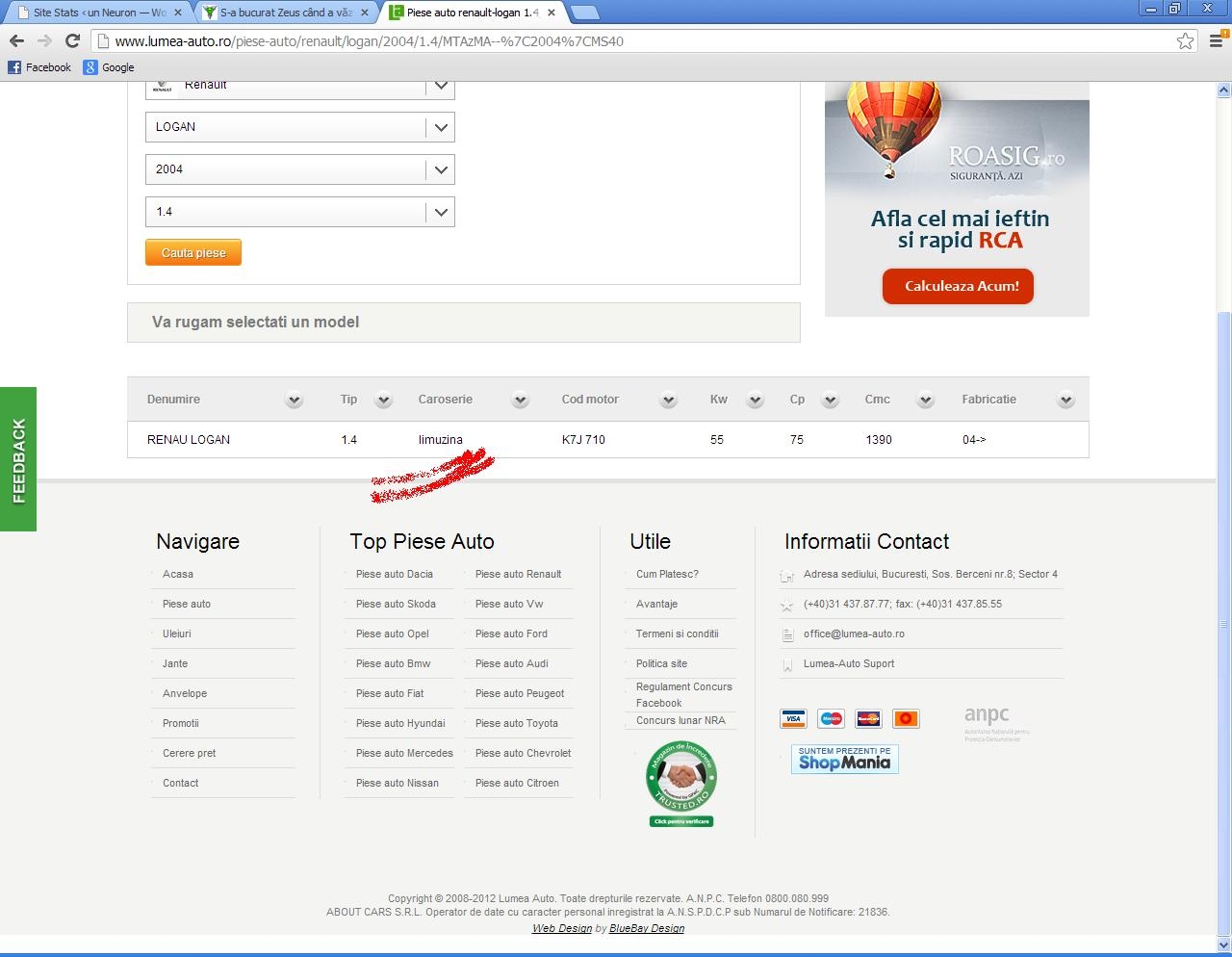Go to the Anvelope link
1232x957 pixels.
pyautogui.click(x=185, y=693)
